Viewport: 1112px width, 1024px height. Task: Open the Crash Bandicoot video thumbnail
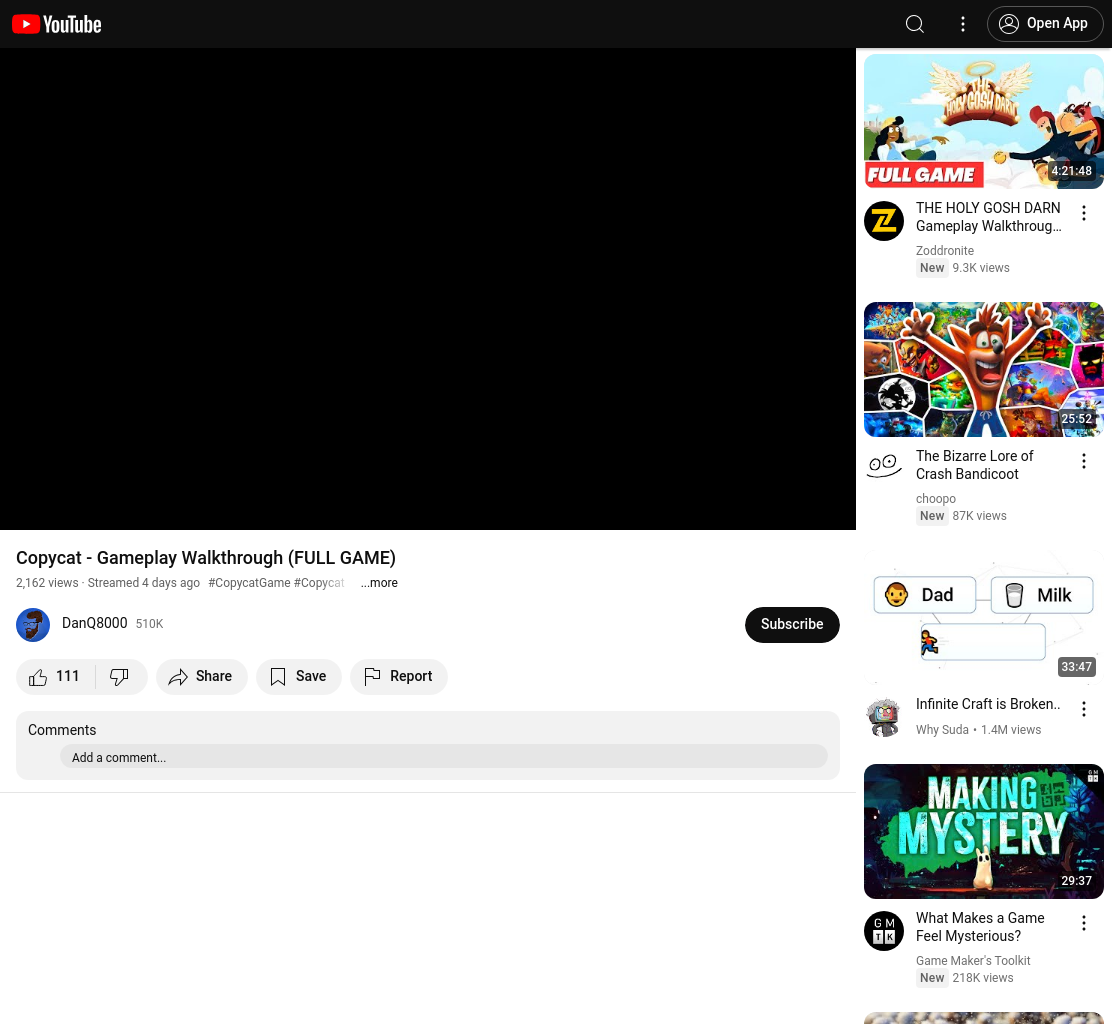pos(984,369)
